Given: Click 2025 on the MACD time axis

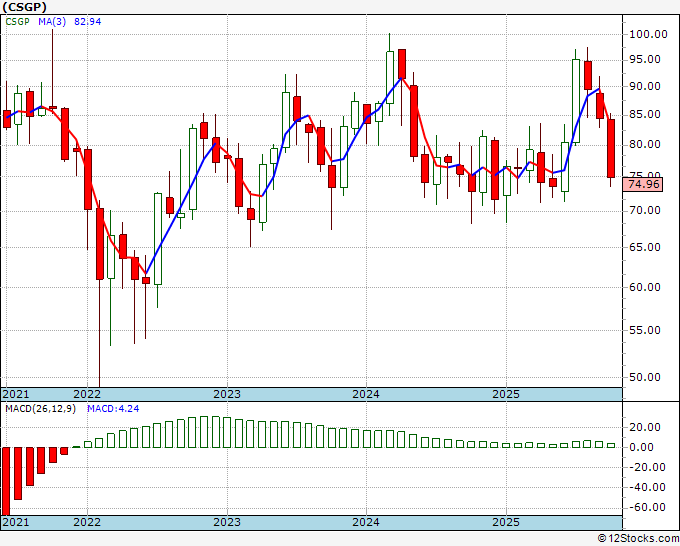Looking at the screenshot, I should pos(506,522).
